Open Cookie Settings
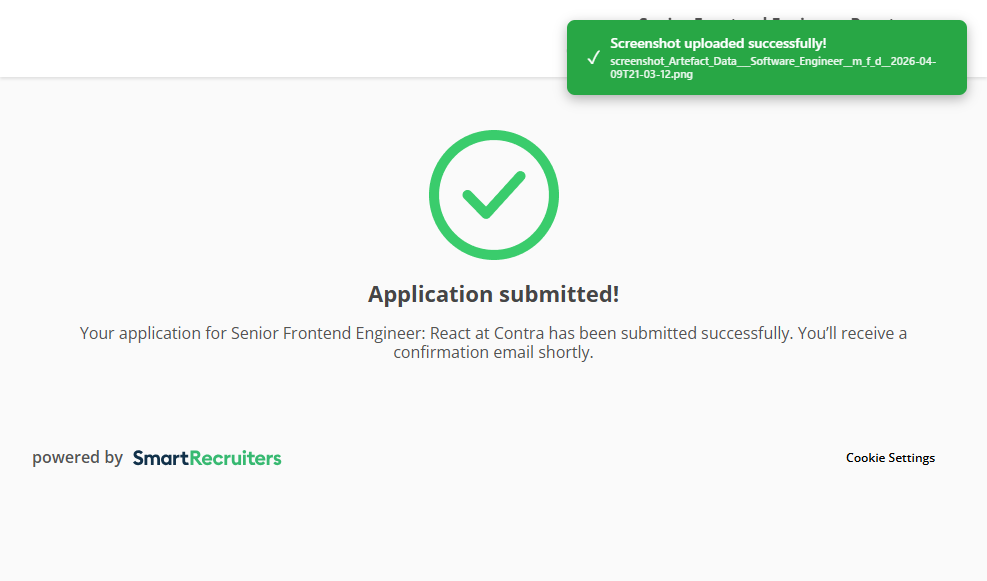Viewport: 987px width, 581px height. [890, 458]
